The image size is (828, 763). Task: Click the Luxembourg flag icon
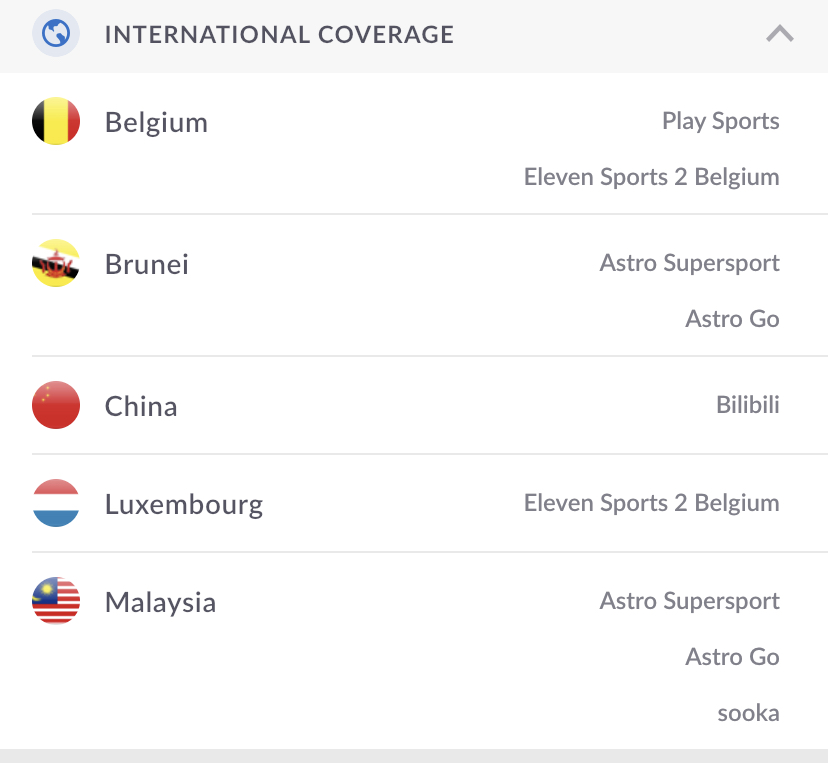click(56, 504)
